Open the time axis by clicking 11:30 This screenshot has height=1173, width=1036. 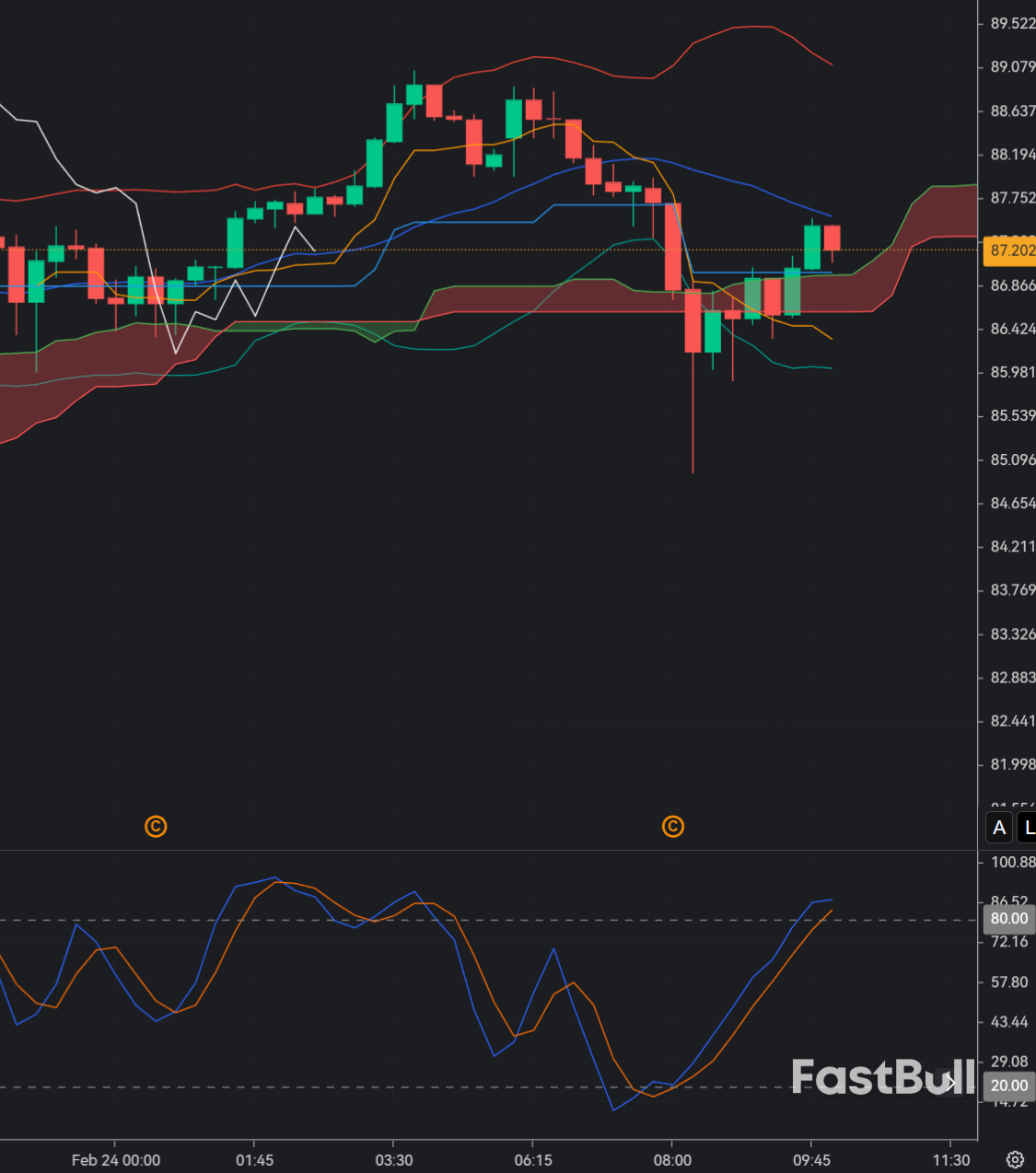953,1160
